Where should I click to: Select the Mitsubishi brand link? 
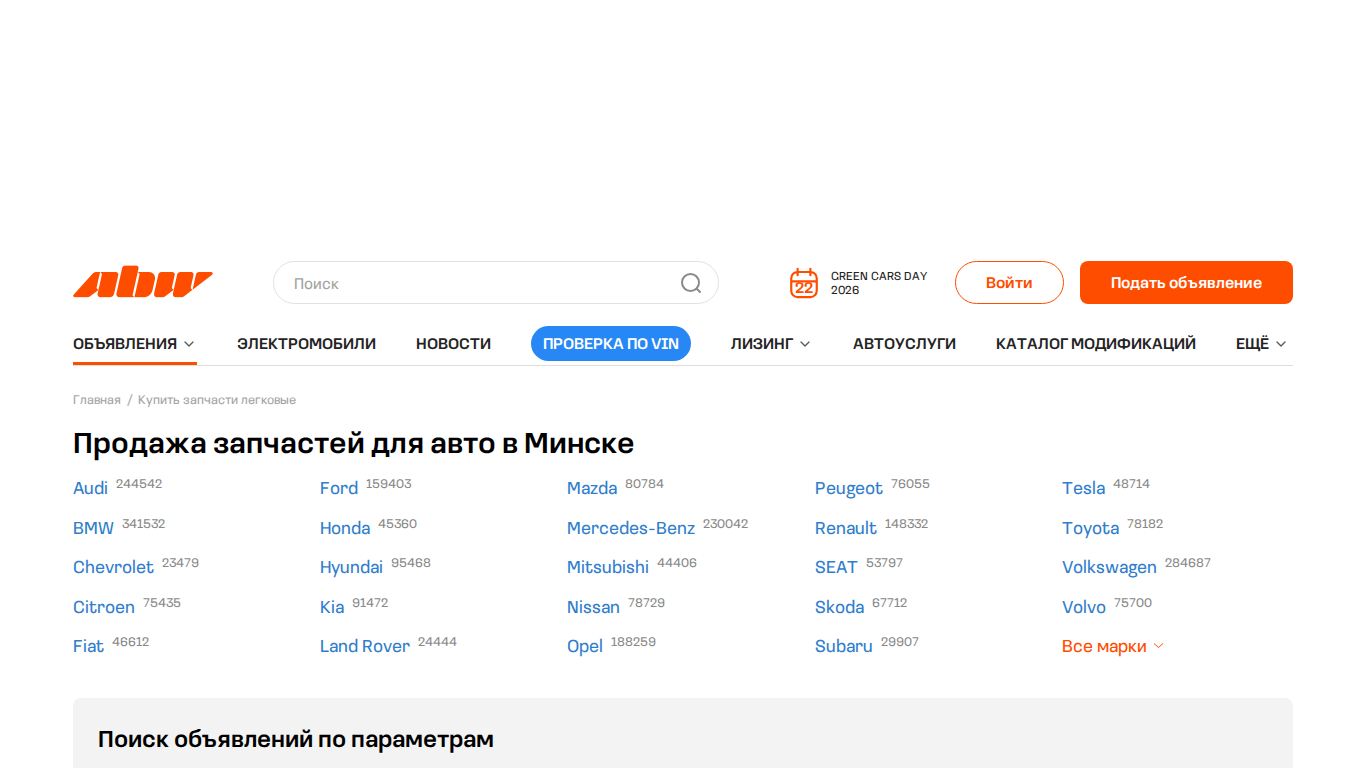[x=608, y=567]
